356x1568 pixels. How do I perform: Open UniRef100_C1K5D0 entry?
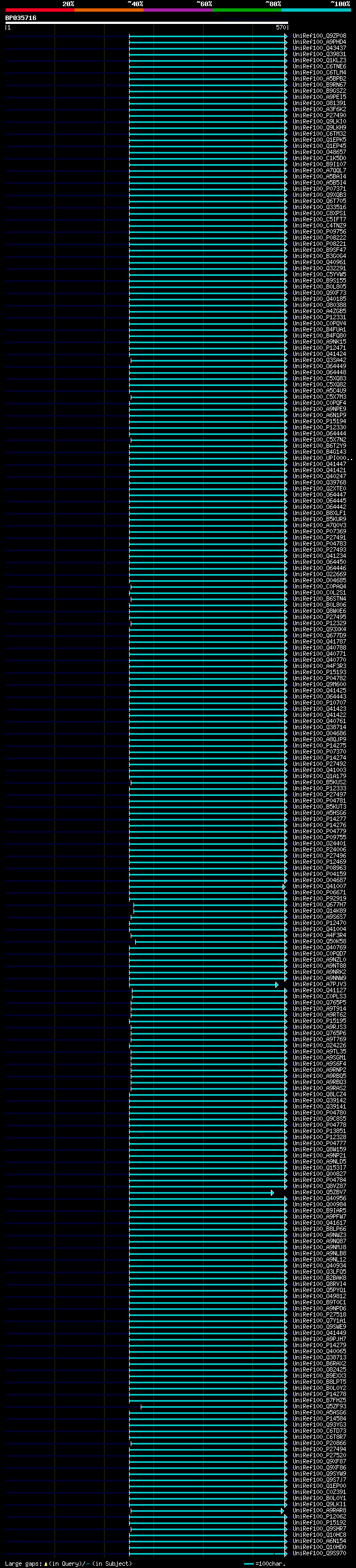point(319,159)
